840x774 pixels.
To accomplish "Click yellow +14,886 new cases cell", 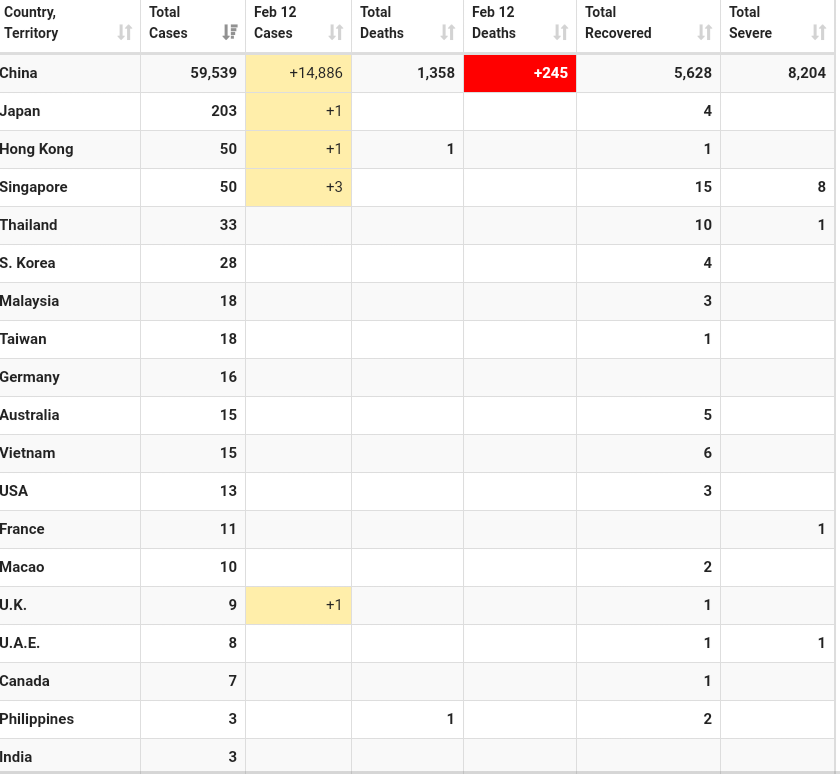I will pyautogui.click(x=299, y=73).
